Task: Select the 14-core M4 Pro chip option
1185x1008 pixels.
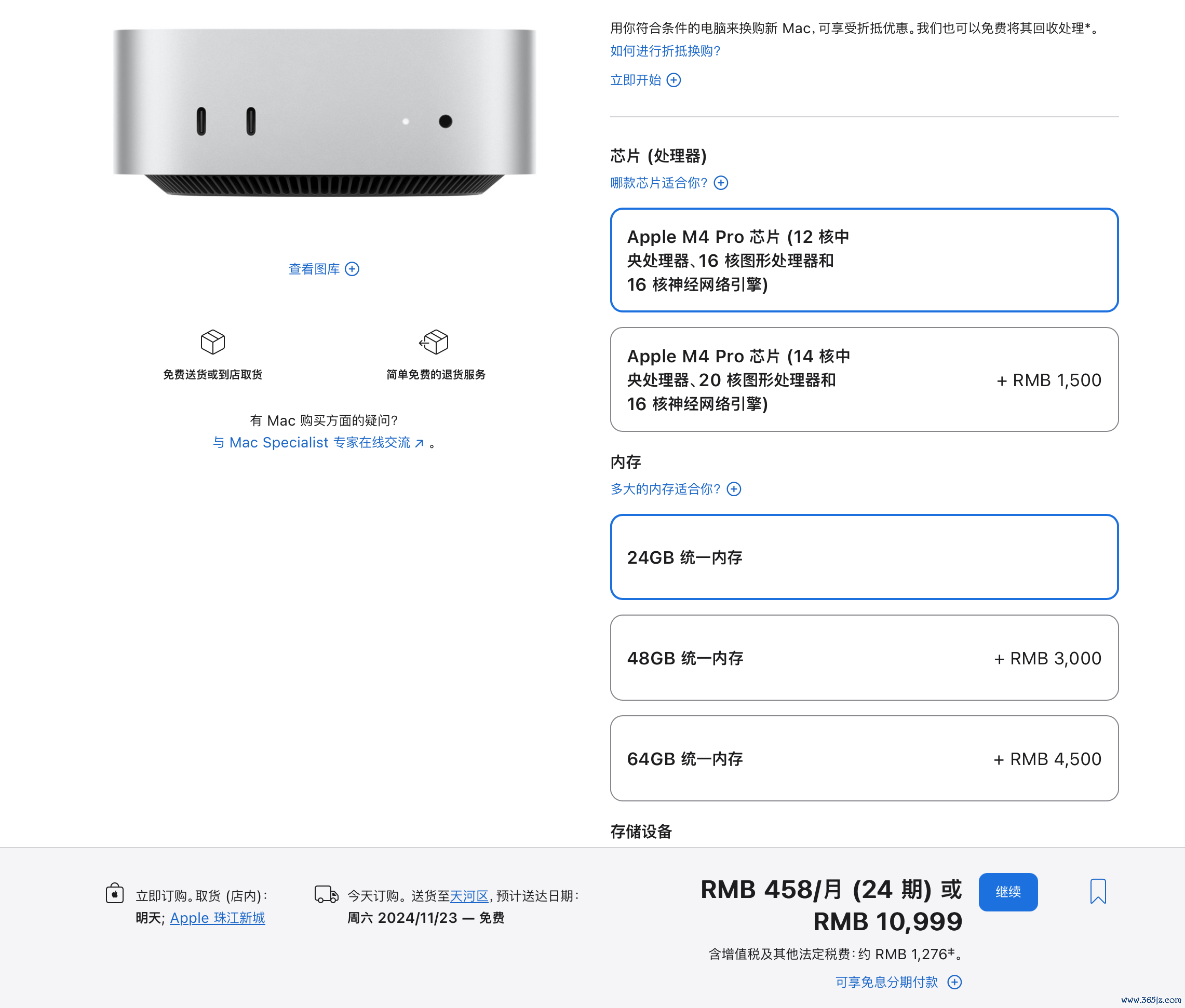Action: (x=864, y=379)
